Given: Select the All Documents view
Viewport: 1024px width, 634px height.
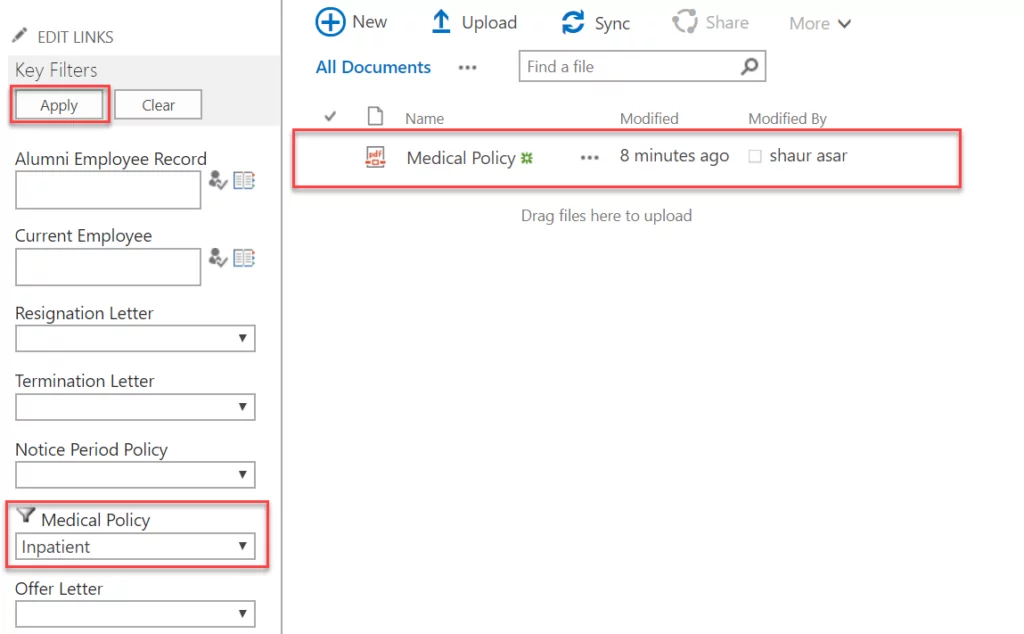Looking at the screenshot, I should (x=374, y=67).
